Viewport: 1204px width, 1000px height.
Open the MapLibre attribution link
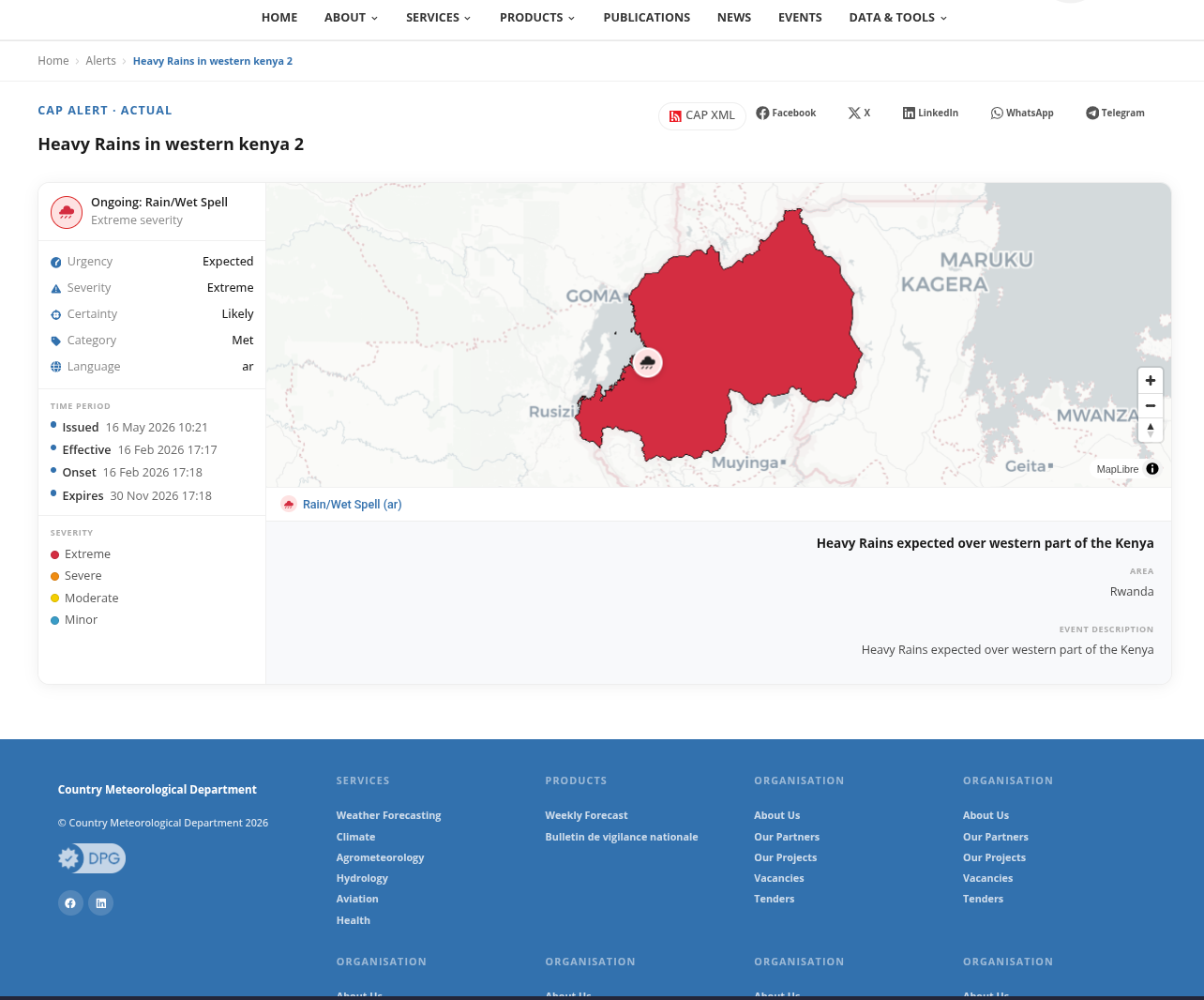pos(1118,469)
